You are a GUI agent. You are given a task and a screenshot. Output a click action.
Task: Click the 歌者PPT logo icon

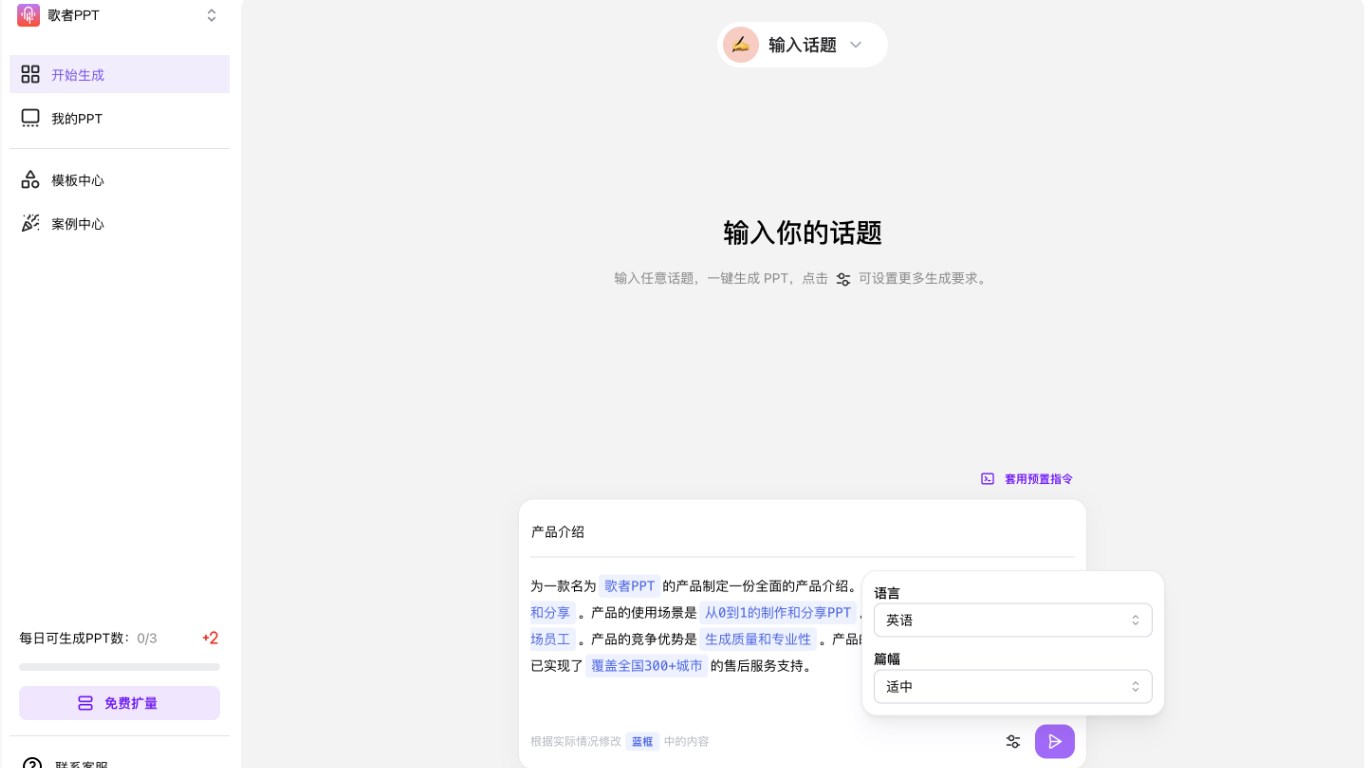(x=28, y=15)
